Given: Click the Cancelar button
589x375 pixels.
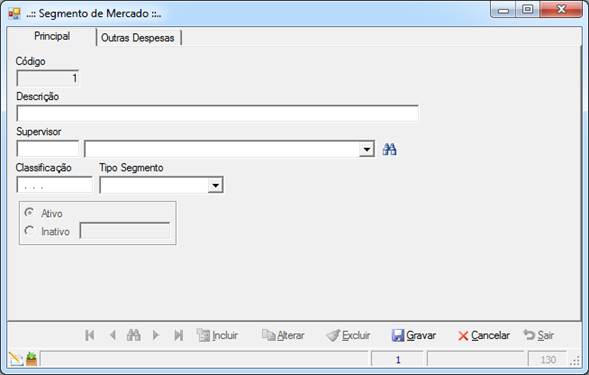Looking at the screenshot, I should 484,335.
